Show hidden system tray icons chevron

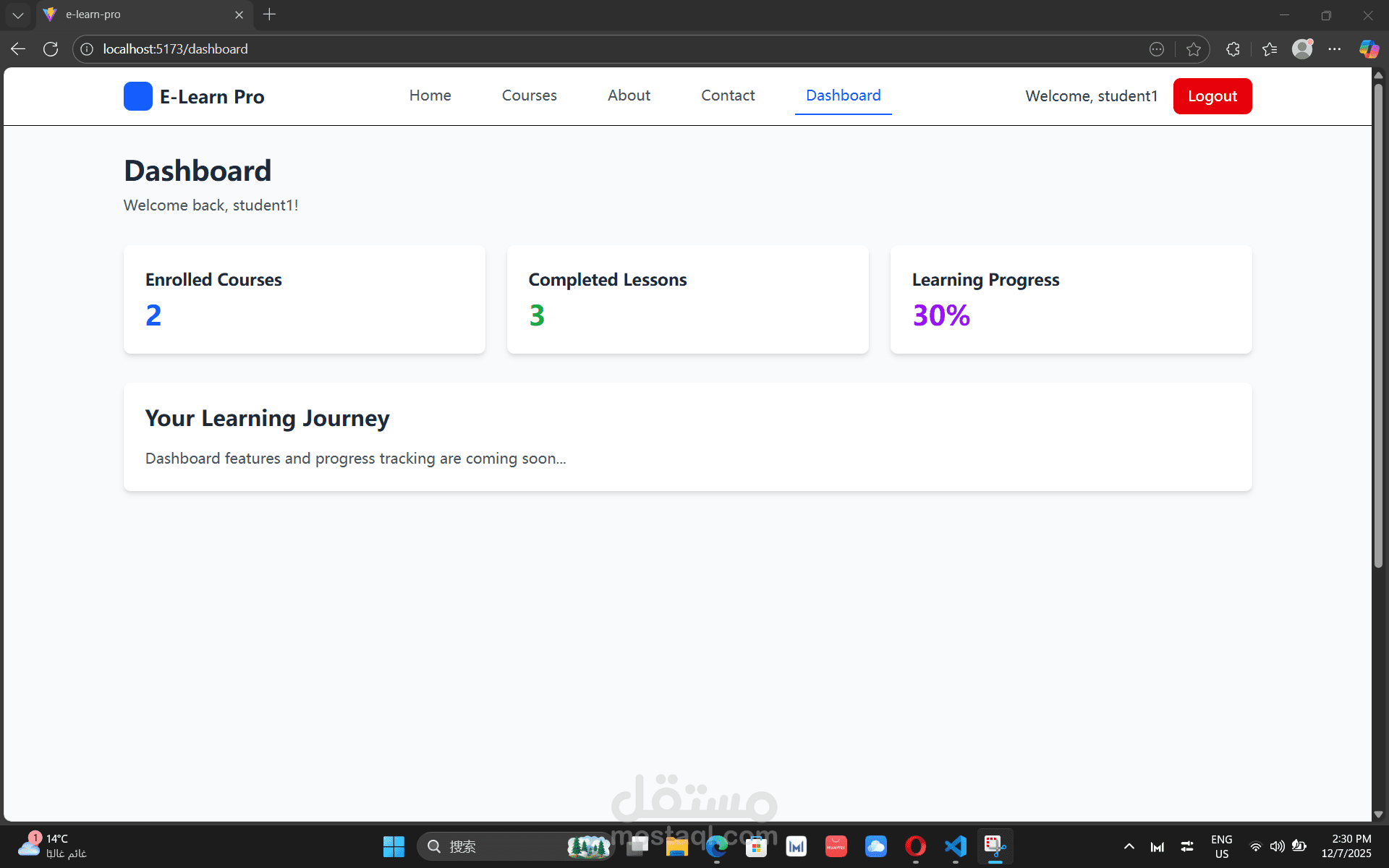tap(1129, 846)
